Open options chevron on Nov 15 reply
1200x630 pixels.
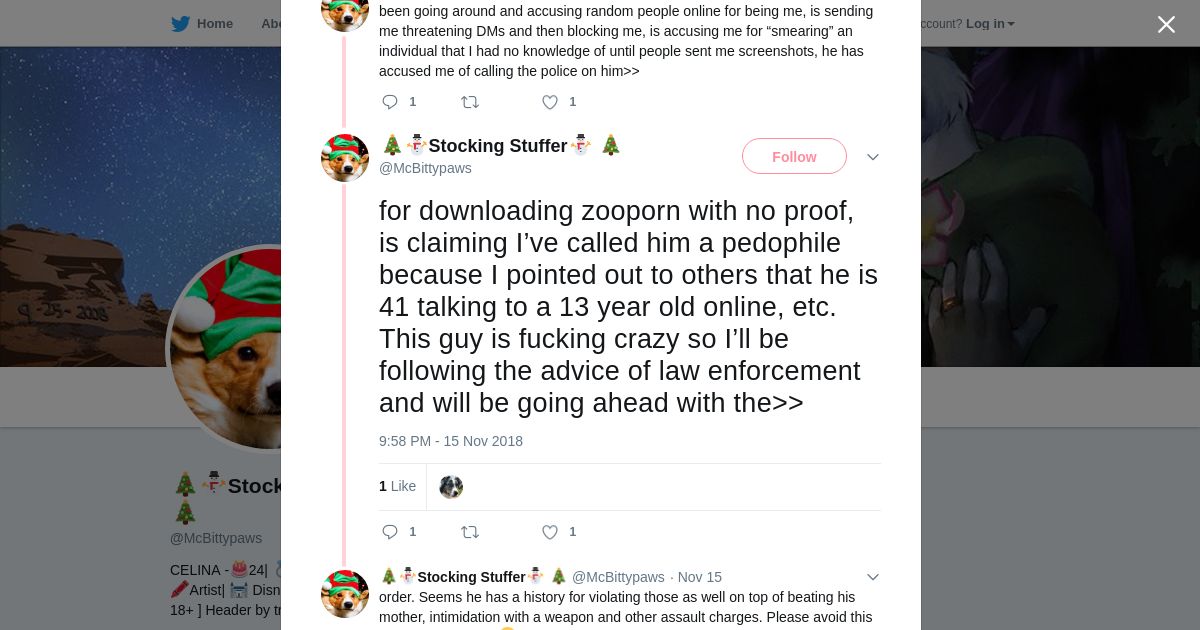[873, 577]
